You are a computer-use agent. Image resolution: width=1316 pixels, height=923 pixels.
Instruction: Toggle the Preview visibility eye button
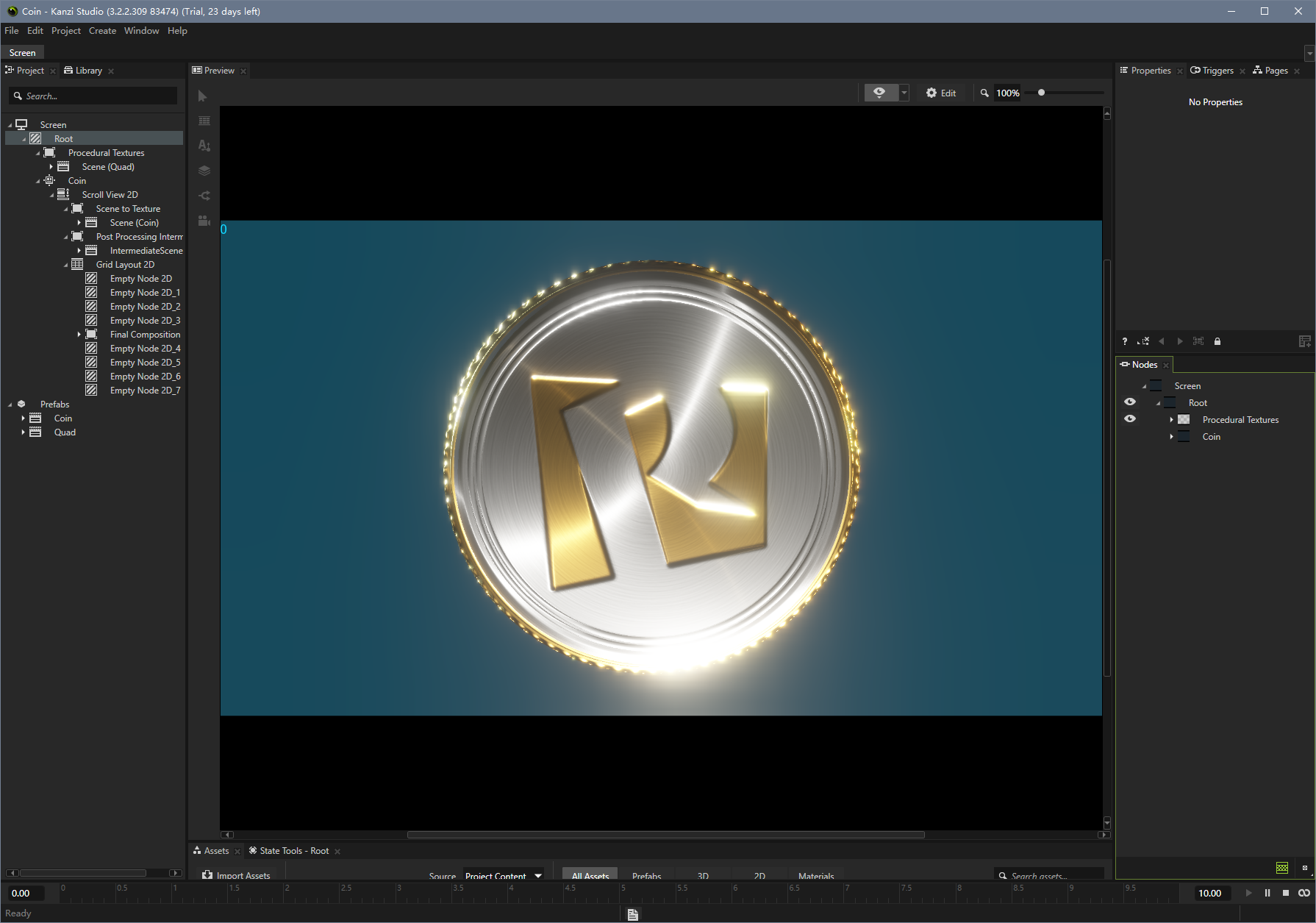pos(880,93)
